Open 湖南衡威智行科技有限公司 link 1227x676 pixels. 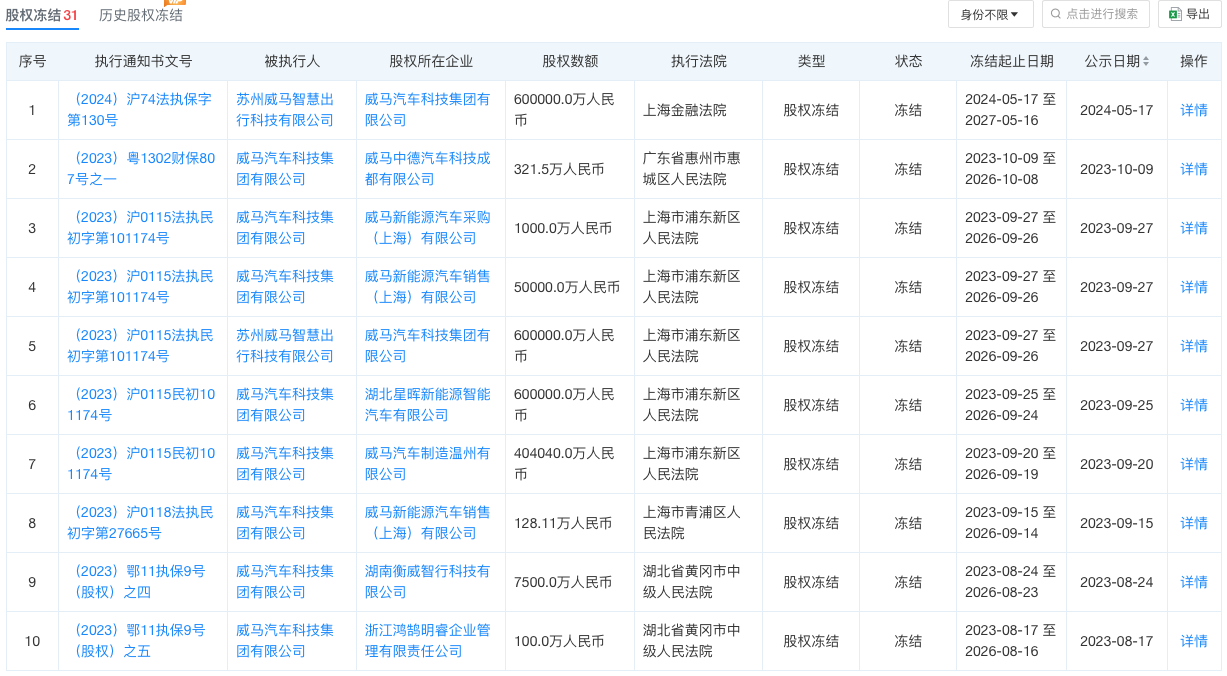428,582
